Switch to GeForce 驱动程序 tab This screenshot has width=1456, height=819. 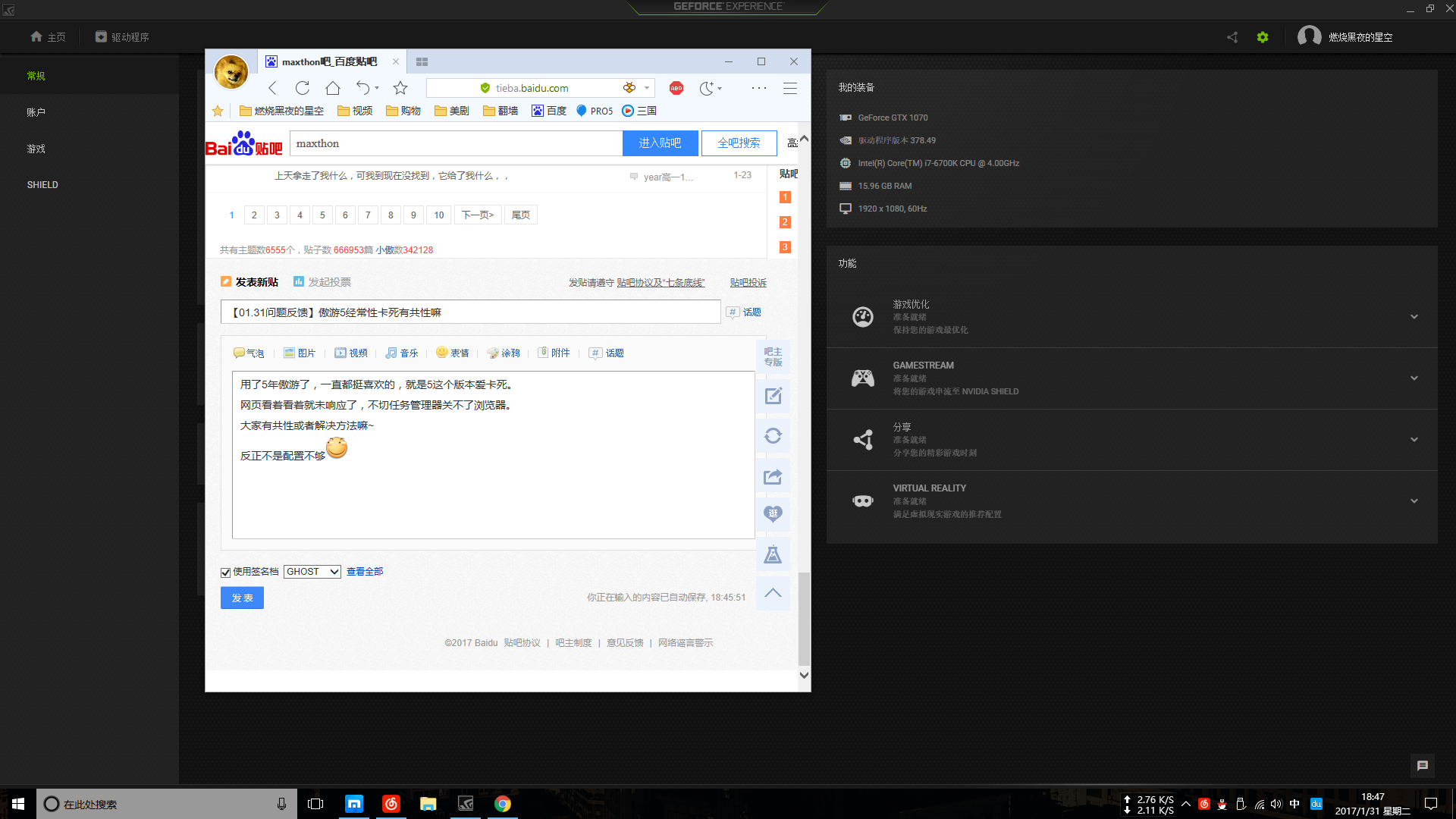(x=122, y=37)
